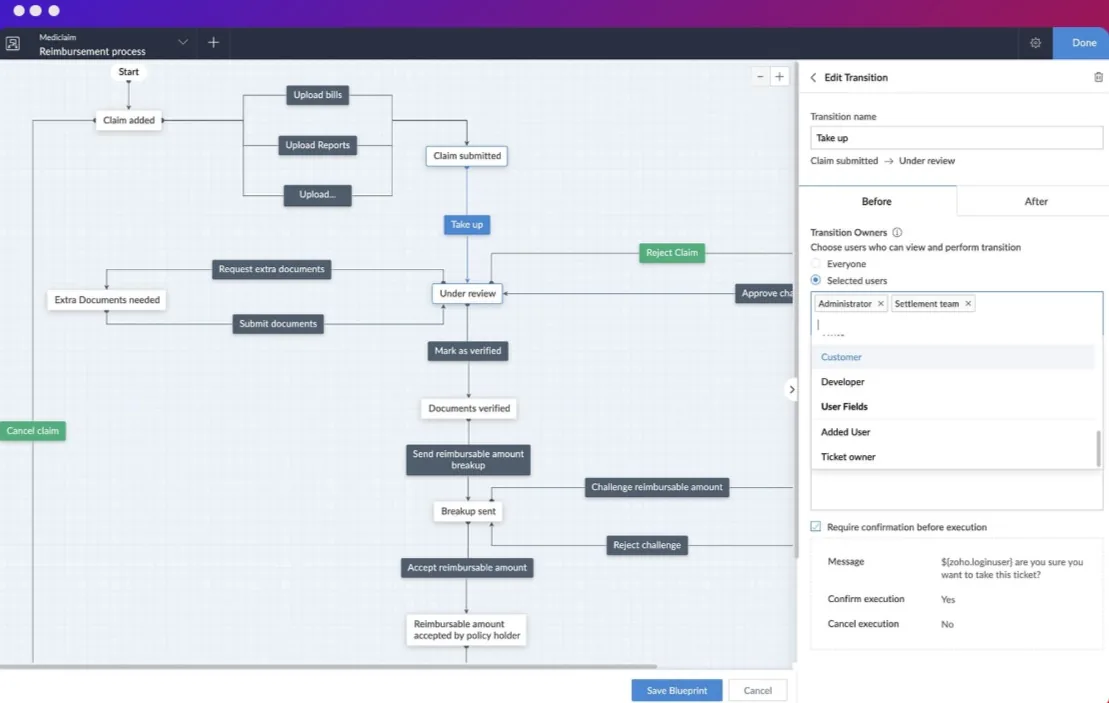The width and height of the screenshot is (1109, 703).
Task: Click the Transition name input field
Action: (x=956, y=138)
